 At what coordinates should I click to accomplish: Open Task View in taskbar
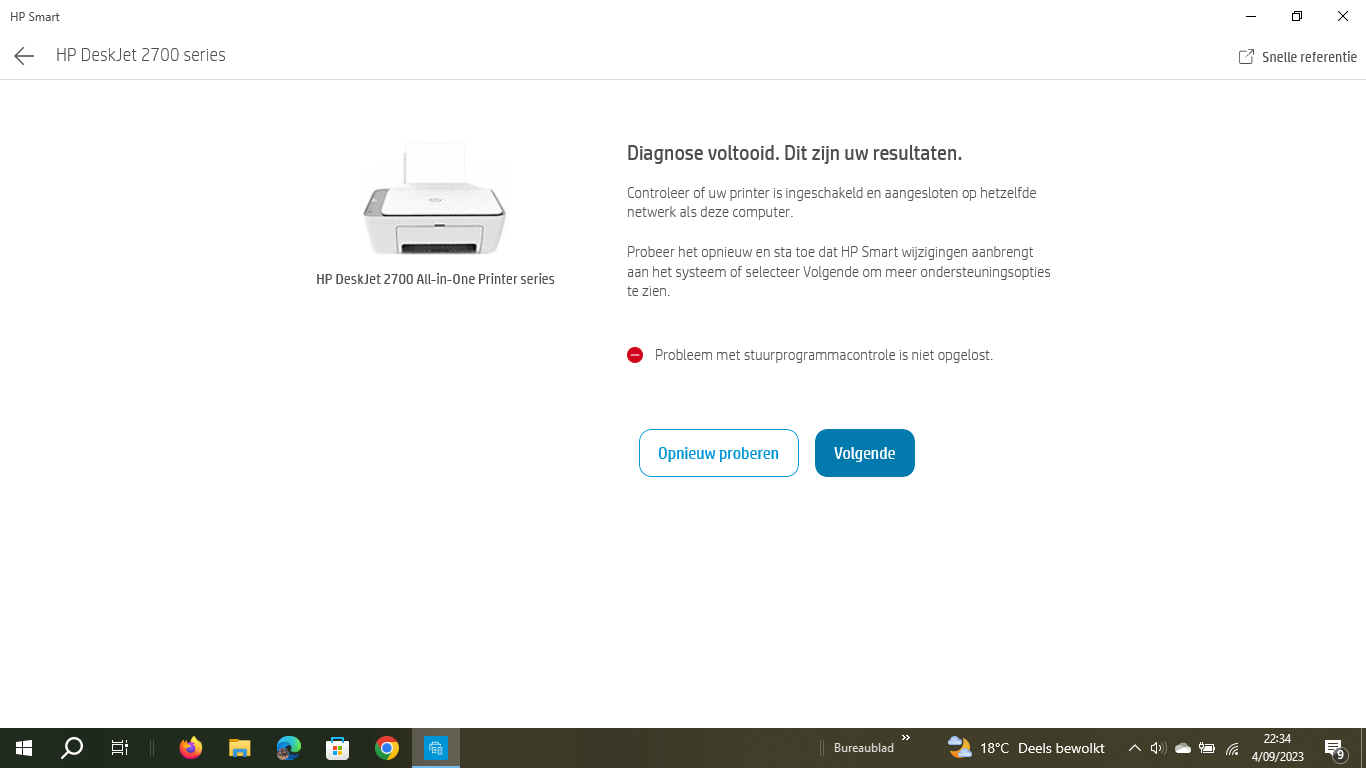pos(120,748)
